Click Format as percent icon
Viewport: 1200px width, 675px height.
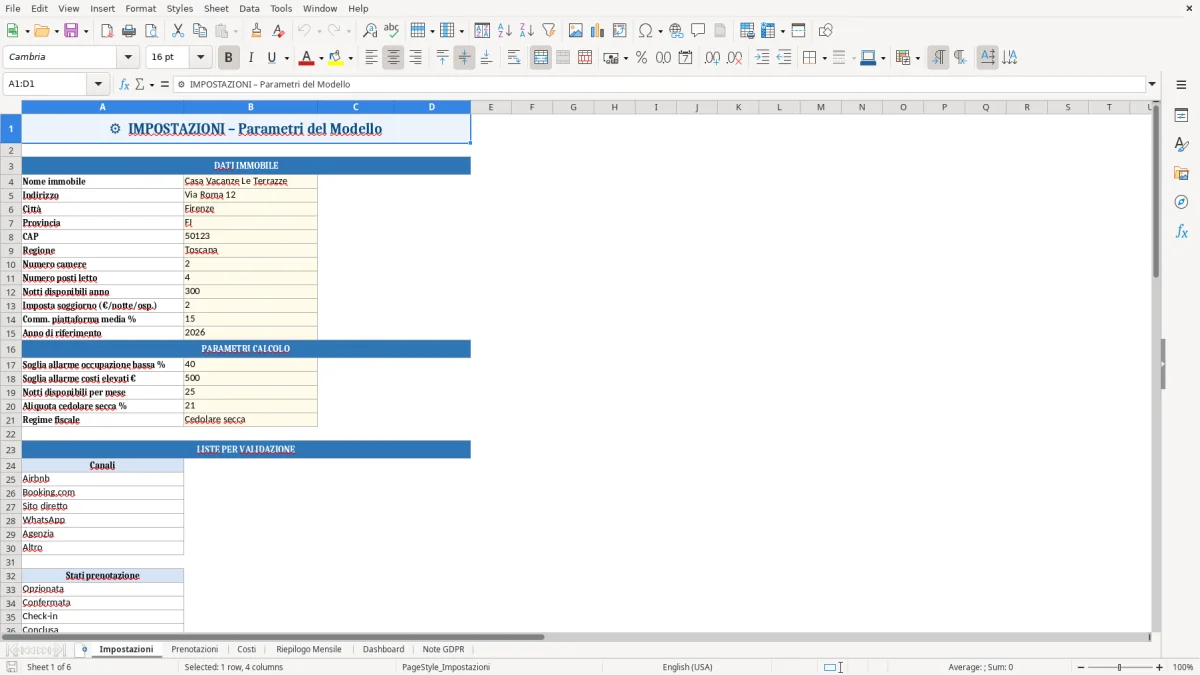click(x=641, y=58)
